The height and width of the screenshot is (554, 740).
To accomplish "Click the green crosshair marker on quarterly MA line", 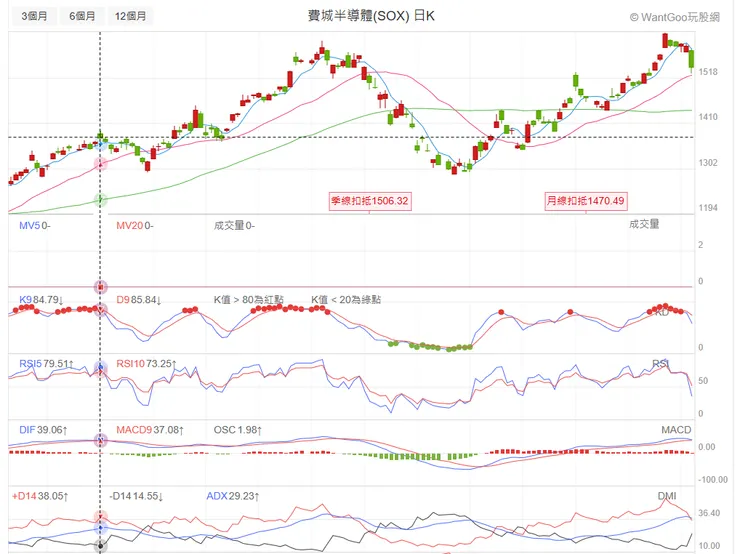I will pos(100,200).
